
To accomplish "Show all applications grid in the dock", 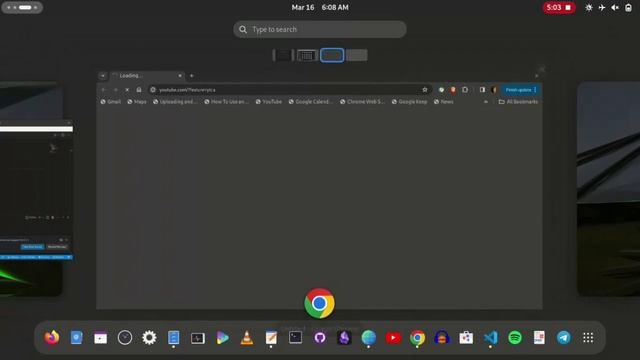I will point(588,338).
